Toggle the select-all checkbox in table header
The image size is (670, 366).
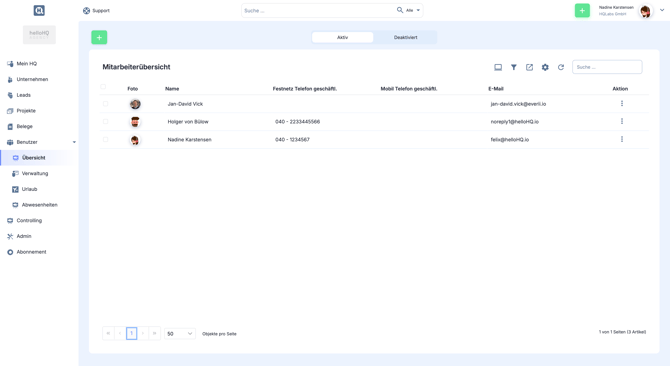(103, 87)
